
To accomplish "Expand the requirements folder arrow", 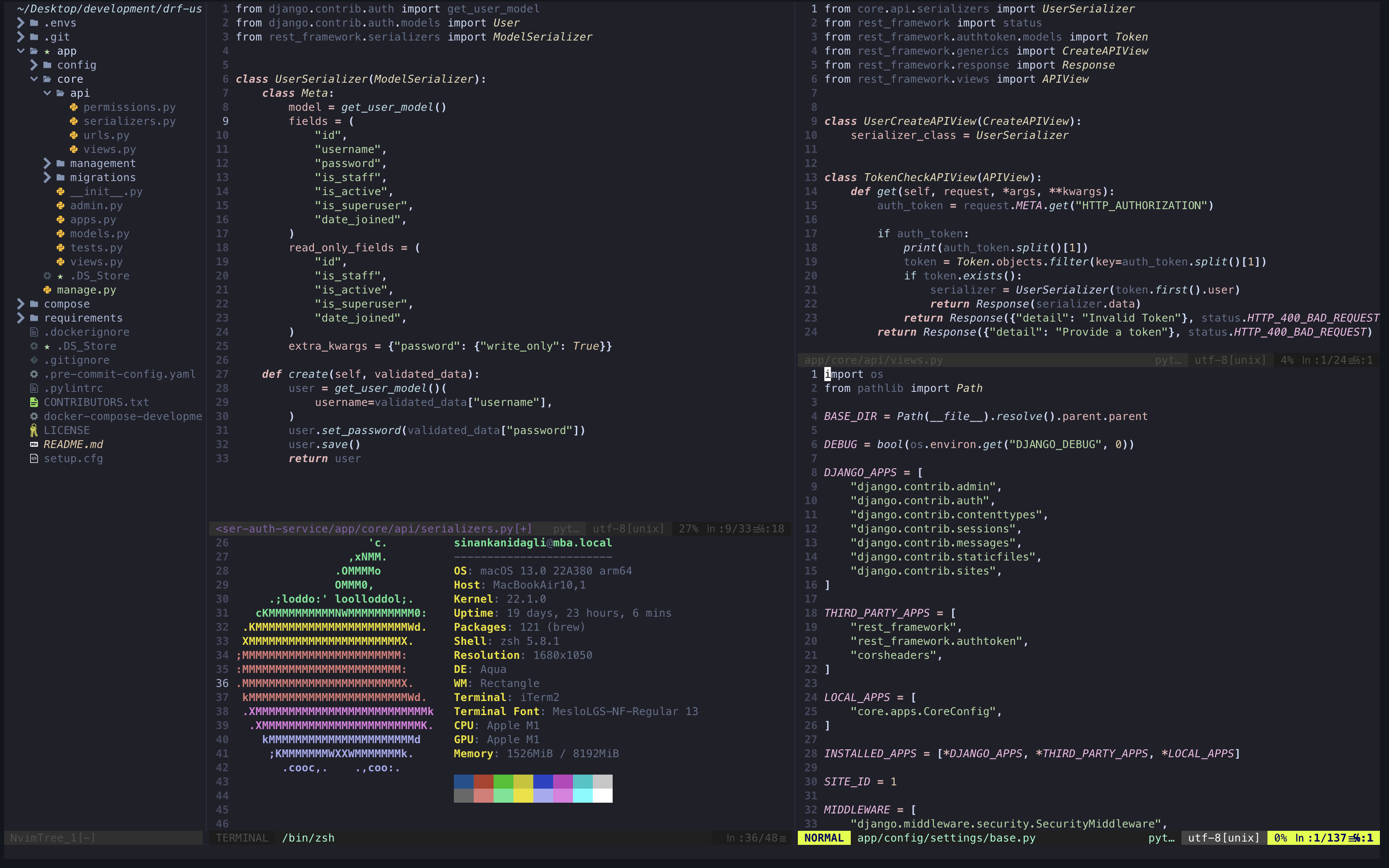I will 21,318.
